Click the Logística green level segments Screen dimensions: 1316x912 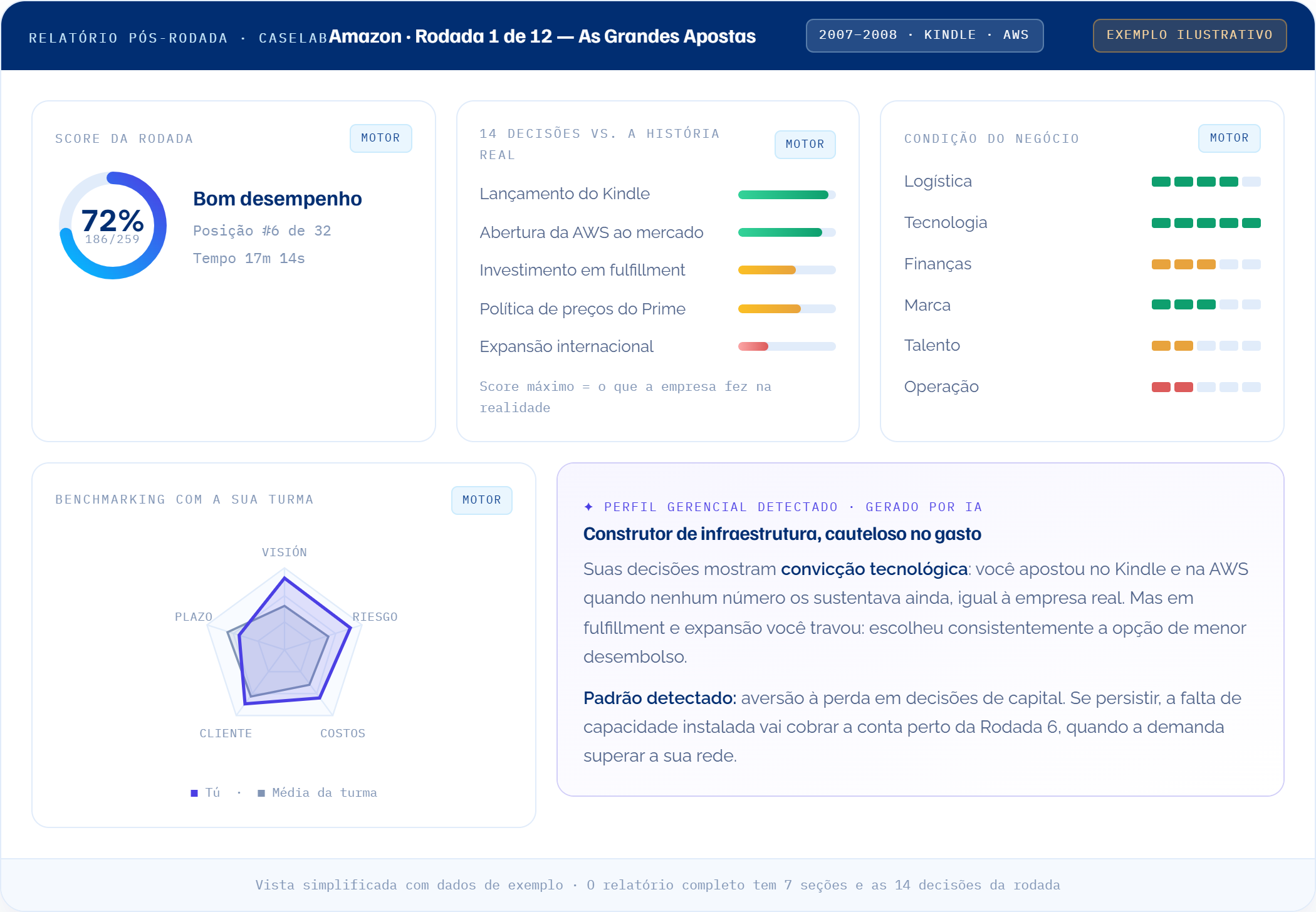(1206, 182)
